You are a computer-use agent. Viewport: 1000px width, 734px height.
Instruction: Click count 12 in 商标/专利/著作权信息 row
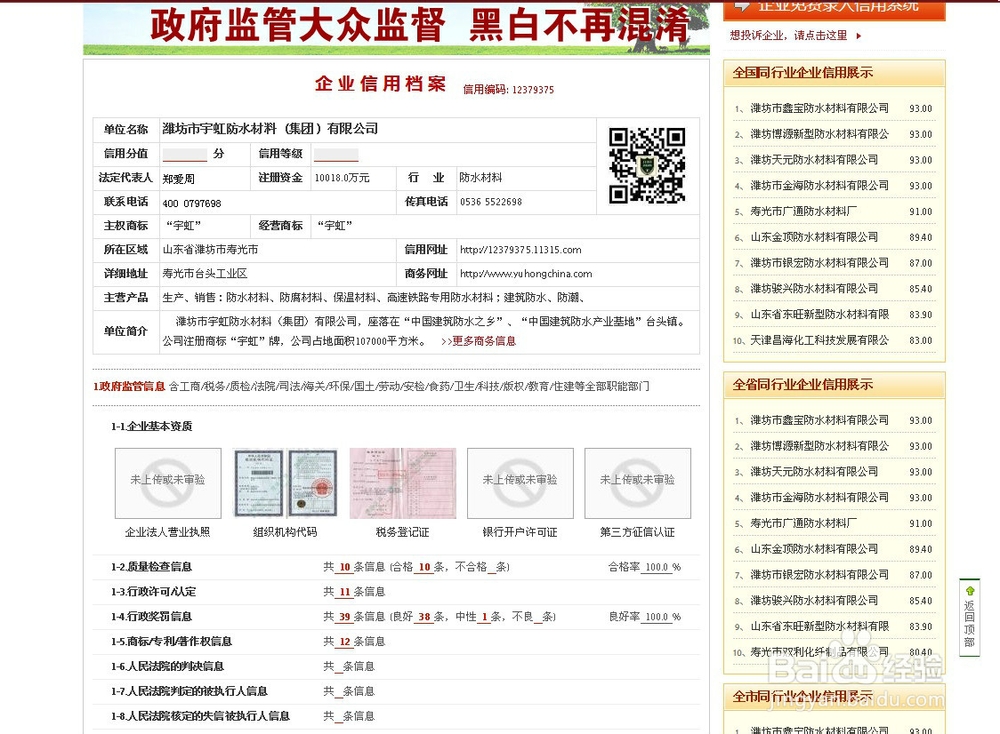tap(345, 642)
